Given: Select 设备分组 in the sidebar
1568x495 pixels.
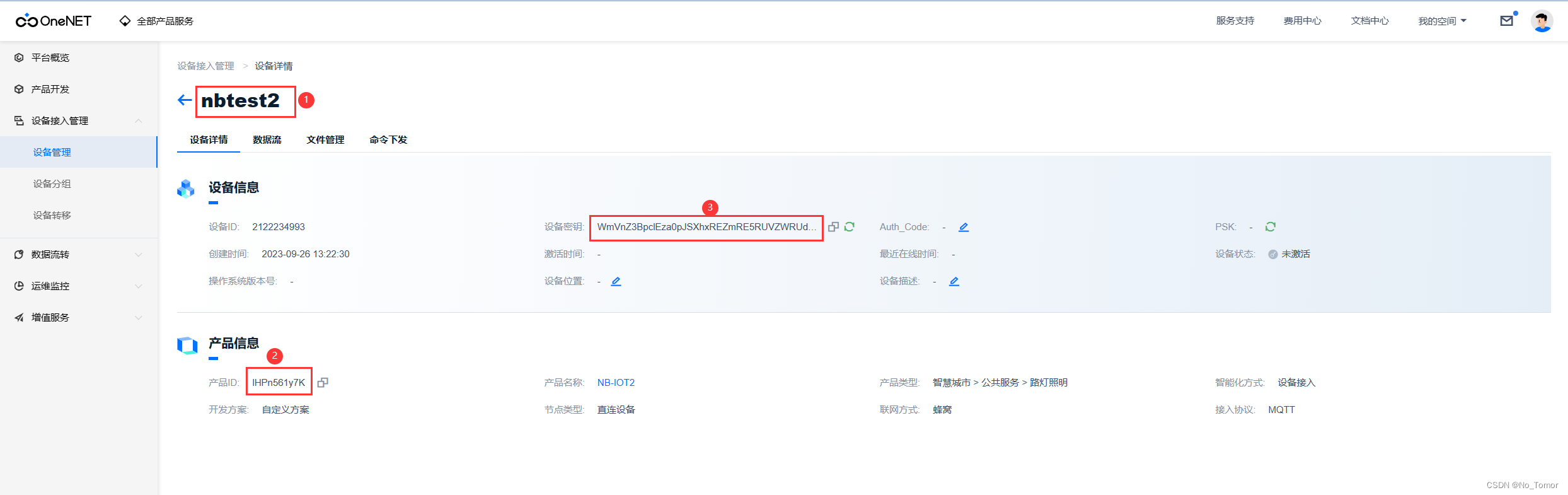Looking at the screenshot, I should pos(52,183).
